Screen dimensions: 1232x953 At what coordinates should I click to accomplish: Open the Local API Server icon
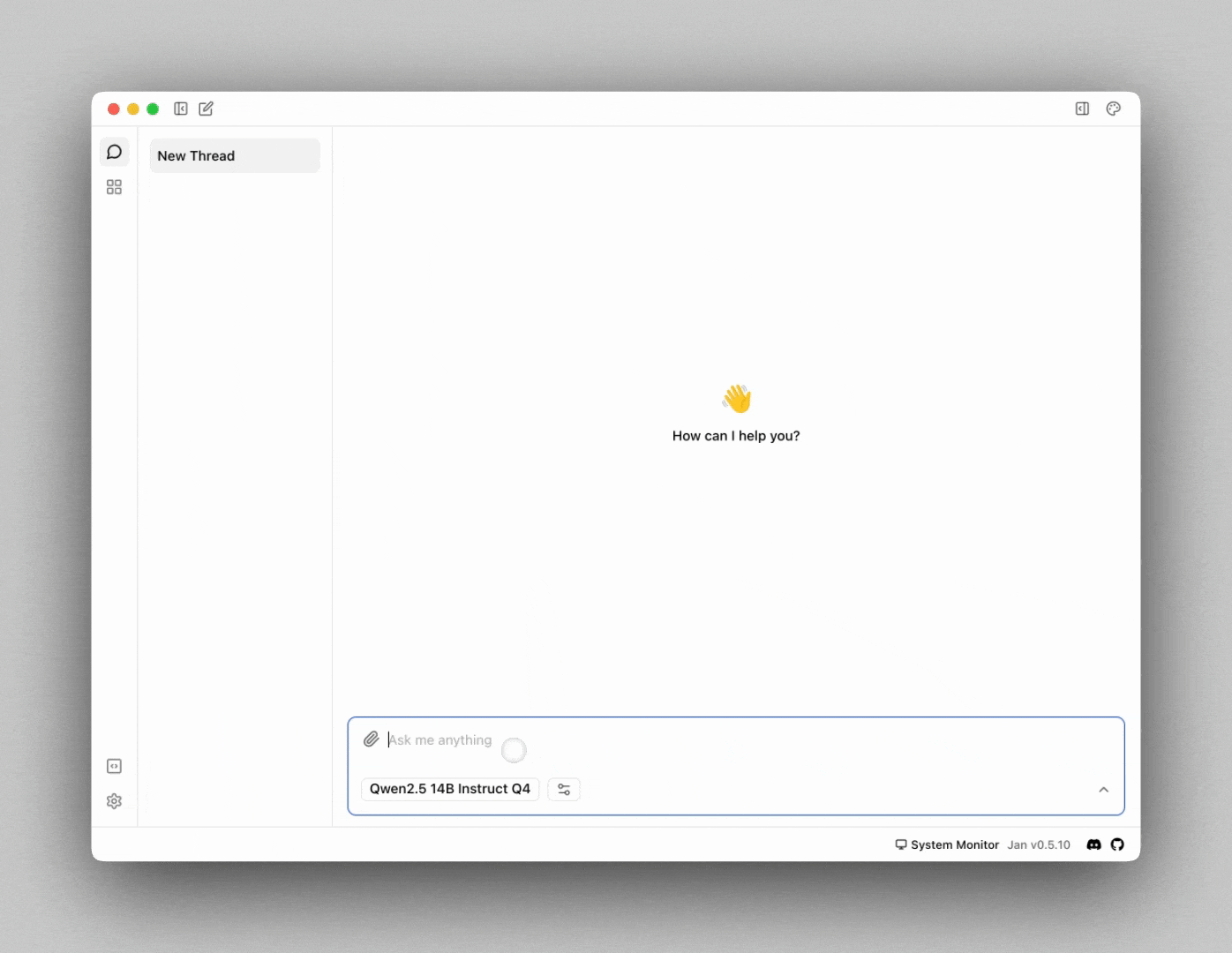pyautogui.click(x=114, y=766)
